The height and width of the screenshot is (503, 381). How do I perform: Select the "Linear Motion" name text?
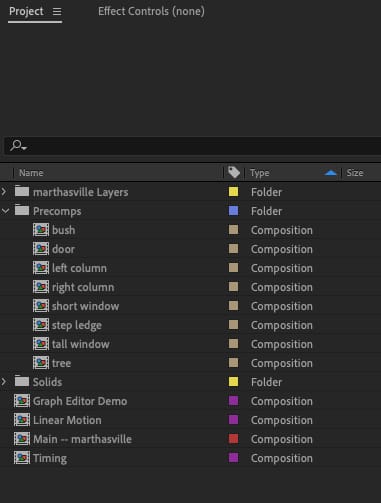(x=67, y=420)
